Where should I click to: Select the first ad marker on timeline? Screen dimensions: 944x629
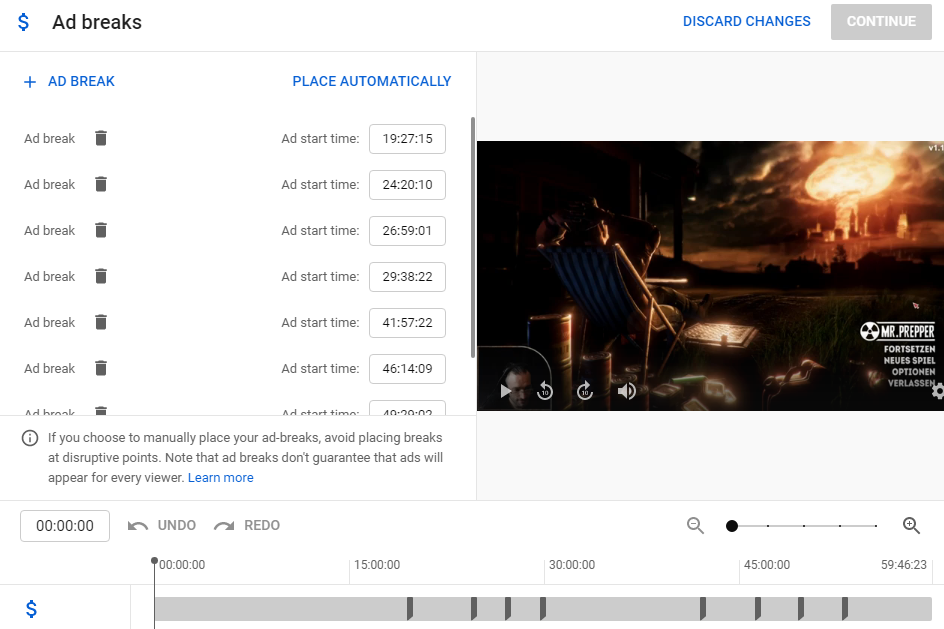(x=410, y=608)
